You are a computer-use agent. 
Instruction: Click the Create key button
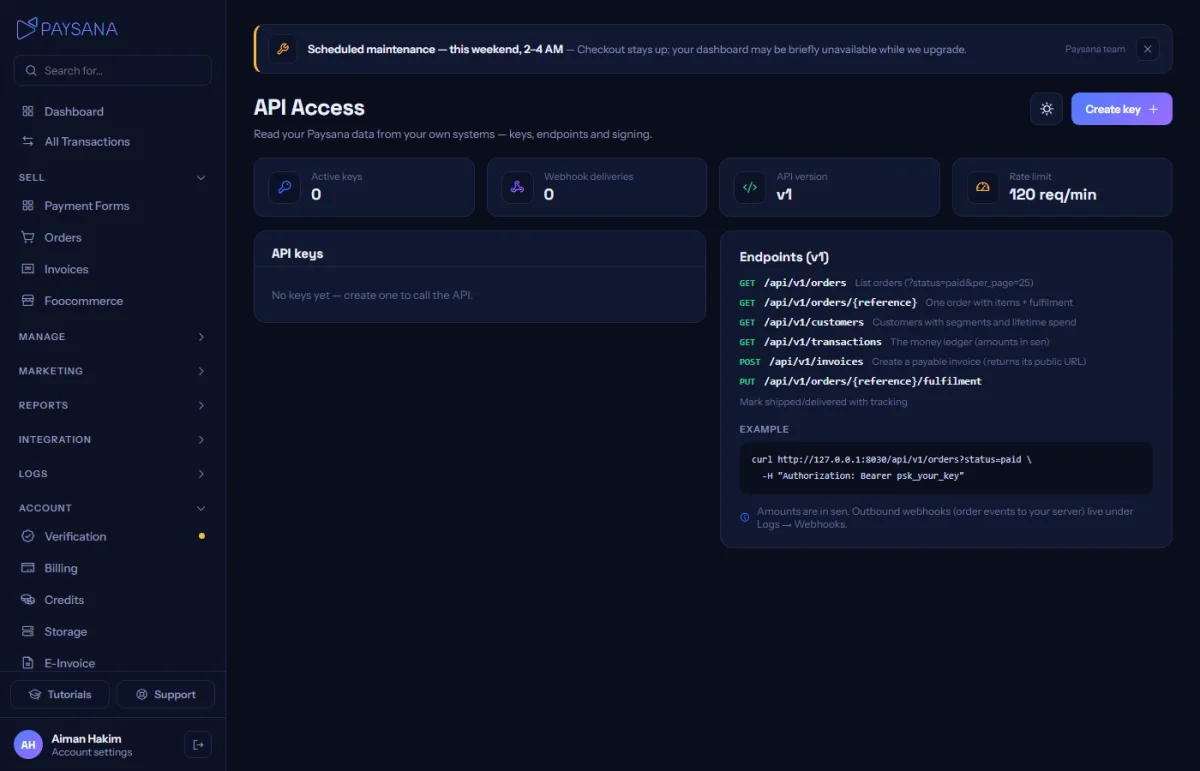point(1121,109)
